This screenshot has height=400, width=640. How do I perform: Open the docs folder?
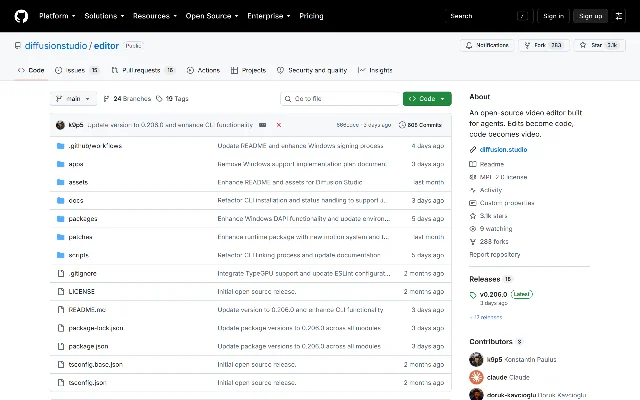click(x=76, y=200)
